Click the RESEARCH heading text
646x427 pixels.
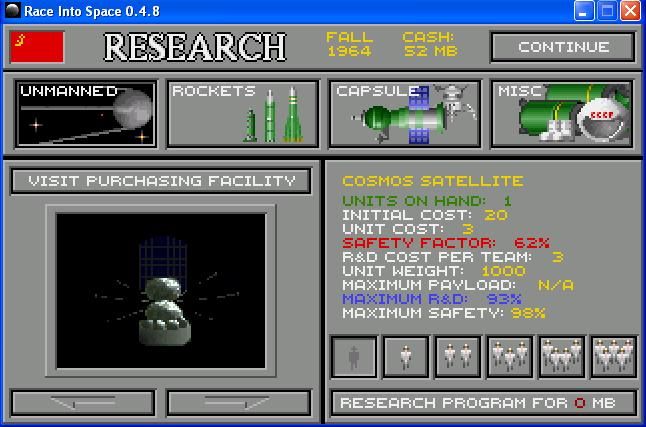[194, 47]
